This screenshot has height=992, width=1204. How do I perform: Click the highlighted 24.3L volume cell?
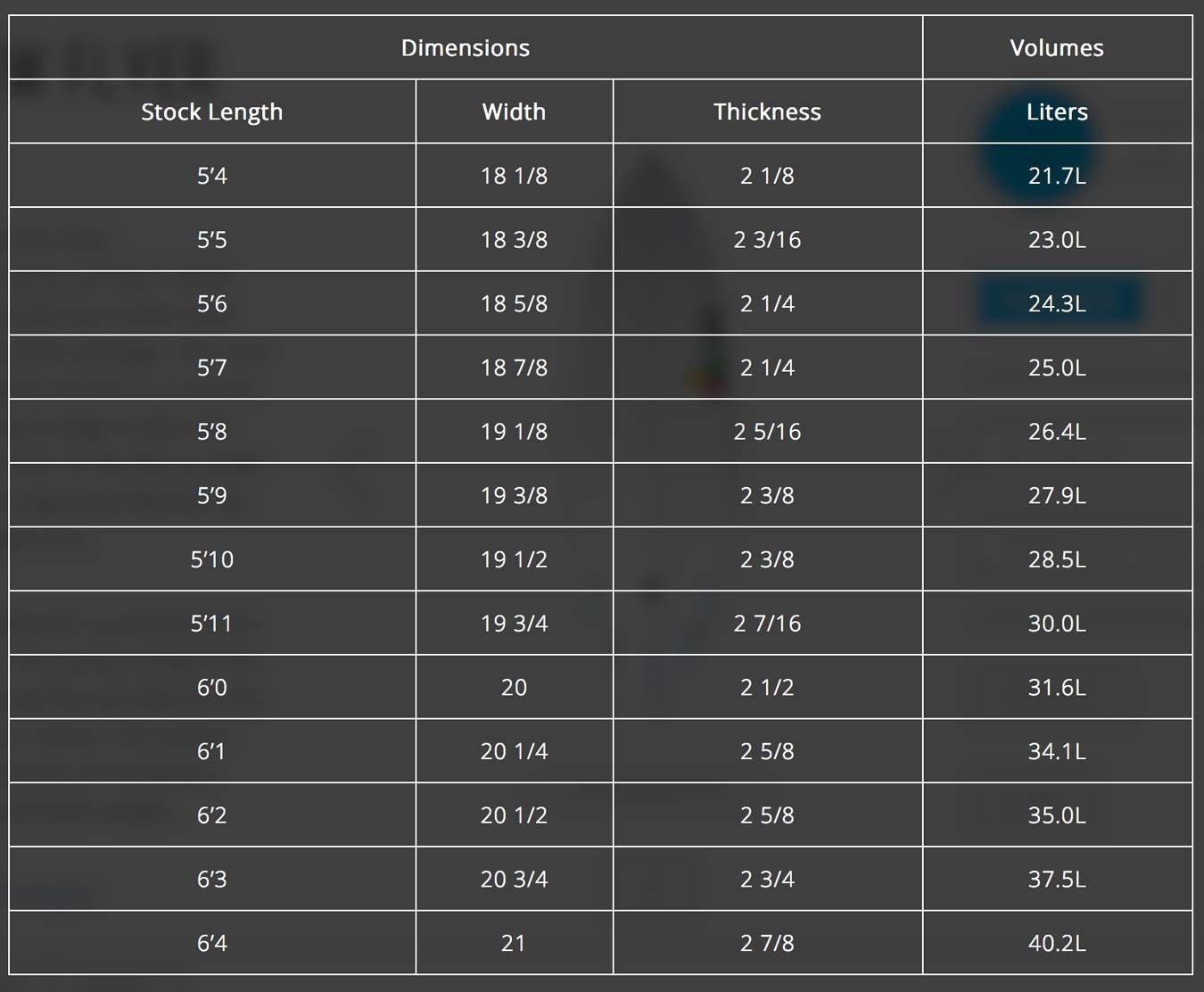pos(1057,303)
